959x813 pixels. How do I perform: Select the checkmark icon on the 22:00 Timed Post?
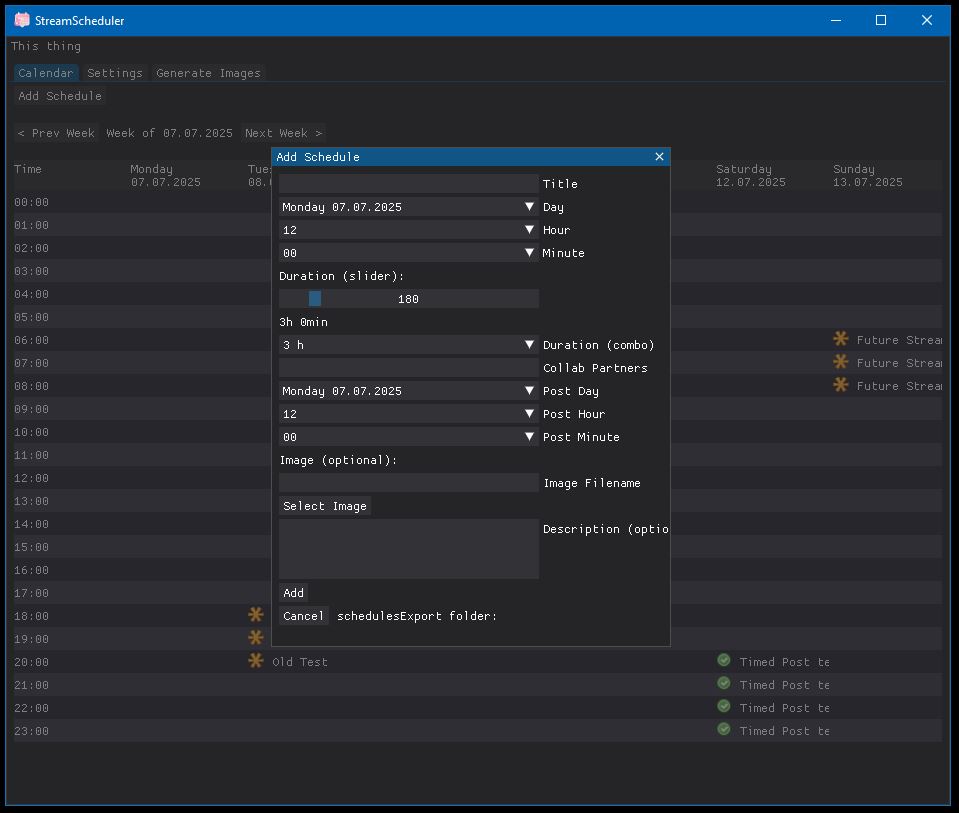pyautogui.click(x=723, y=707)
